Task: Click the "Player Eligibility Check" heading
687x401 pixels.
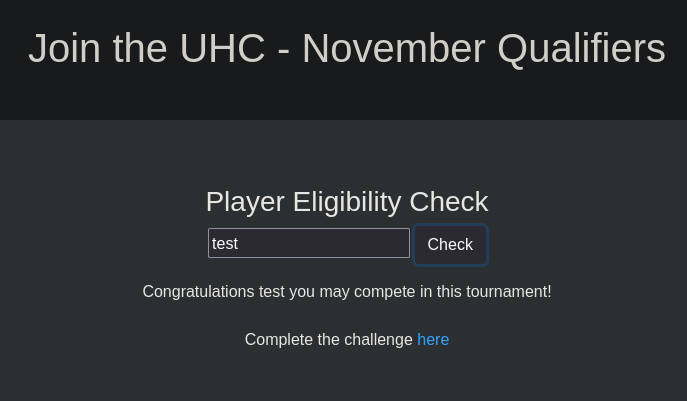Action: 347,202
